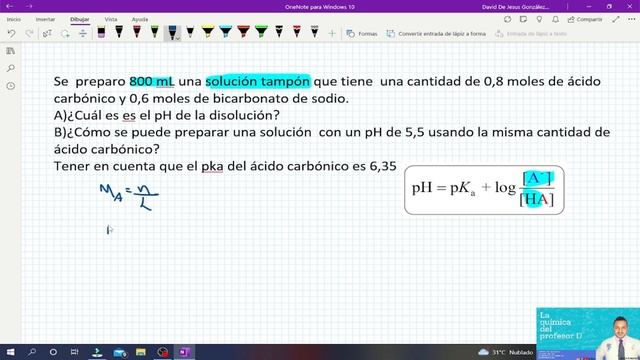The width and height of the screenshot is (640, 360).
Task: Open Windows taskbar search
Action: (32, 352)
